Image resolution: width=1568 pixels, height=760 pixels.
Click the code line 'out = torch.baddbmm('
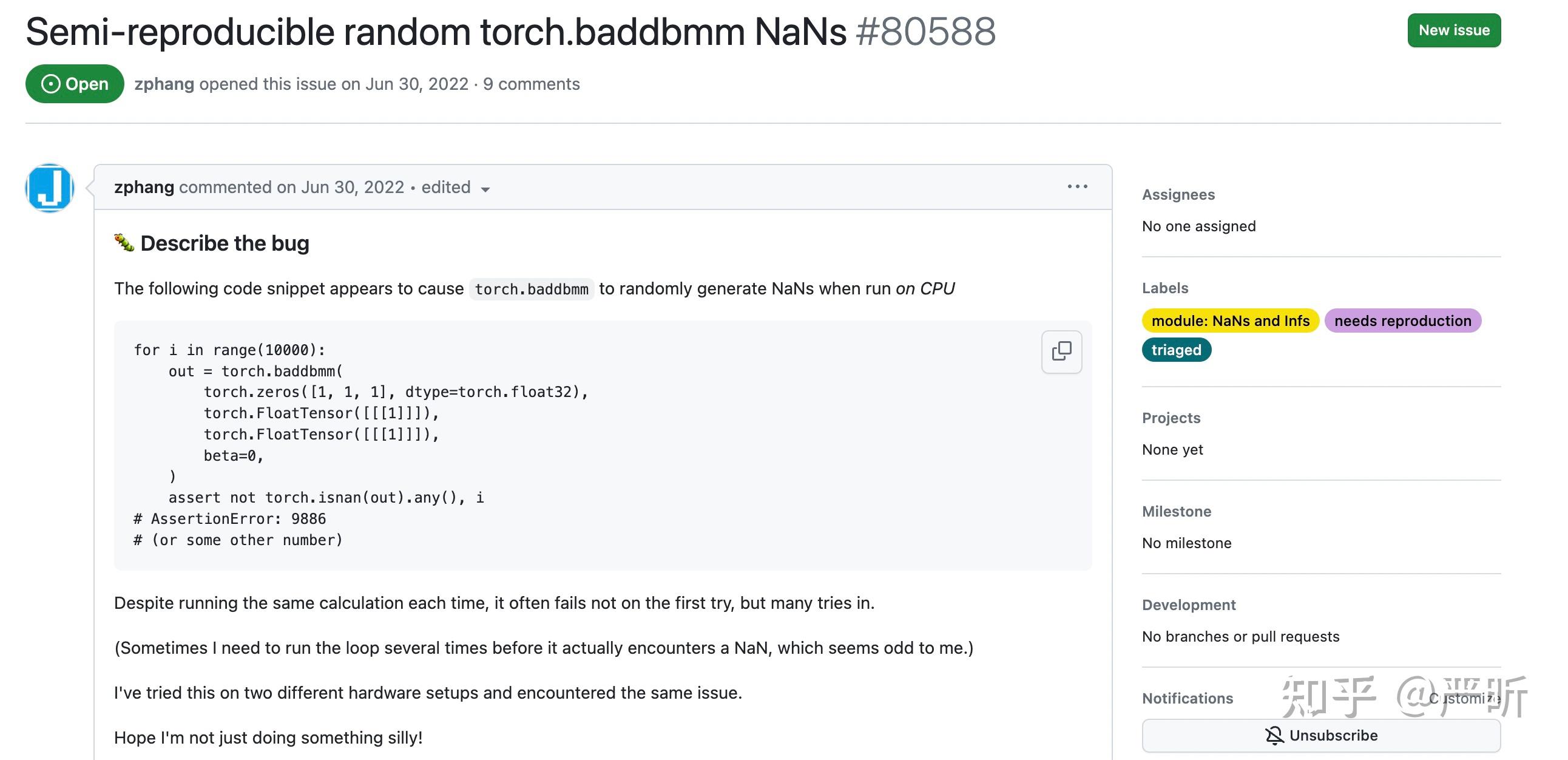click(255, 372)
